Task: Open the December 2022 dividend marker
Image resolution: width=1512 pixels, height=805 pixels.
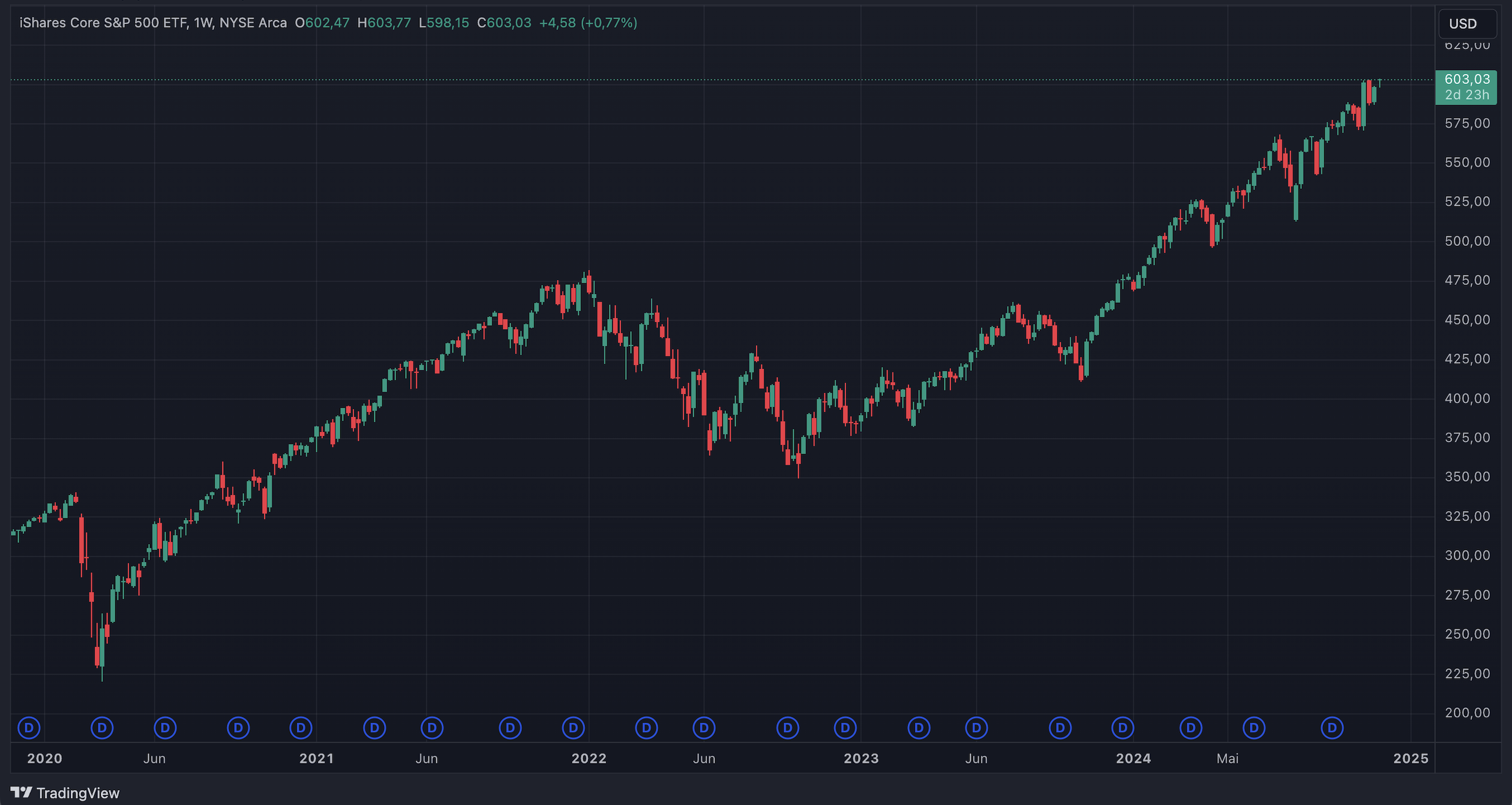Action: [845, 728]
